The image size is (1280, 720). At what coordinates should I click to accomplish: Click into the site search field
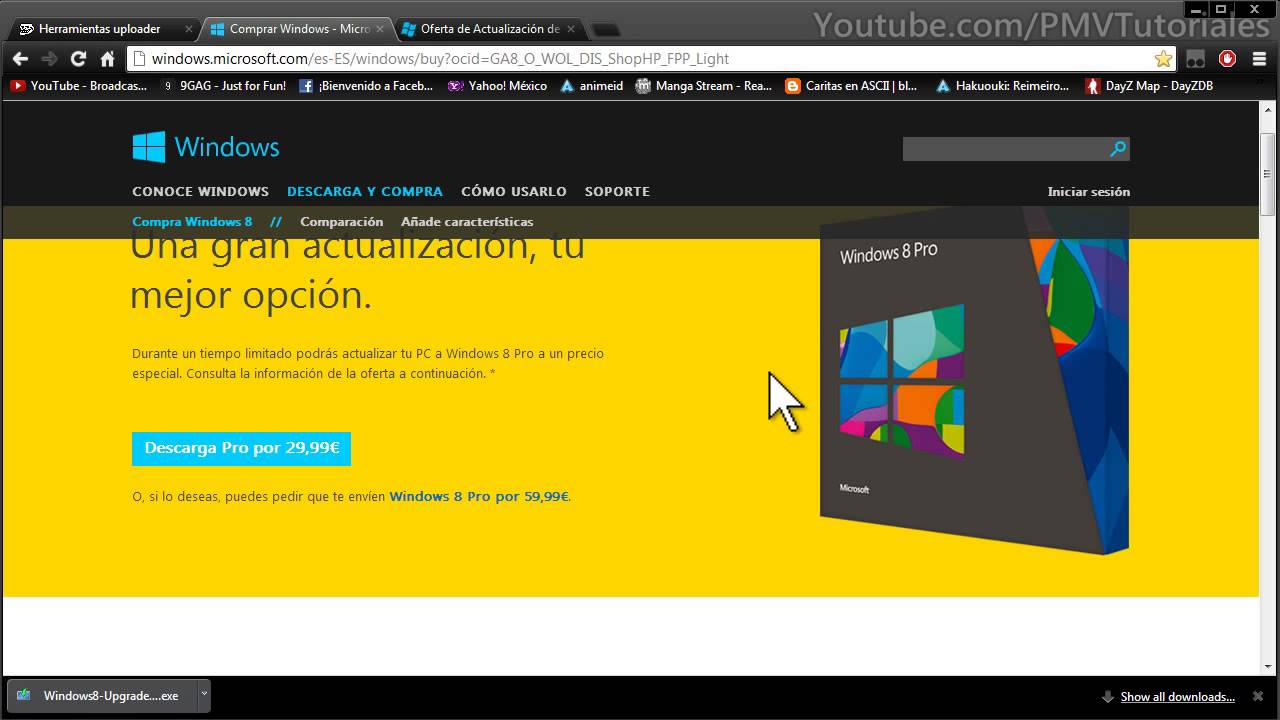[x=1004, y=149]
